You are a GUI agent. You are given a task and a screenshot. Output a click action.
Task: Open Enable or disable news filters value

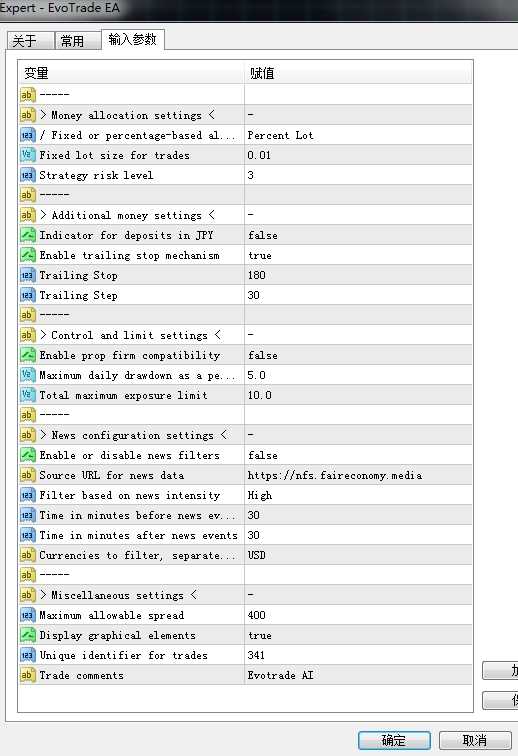[358, 455]
